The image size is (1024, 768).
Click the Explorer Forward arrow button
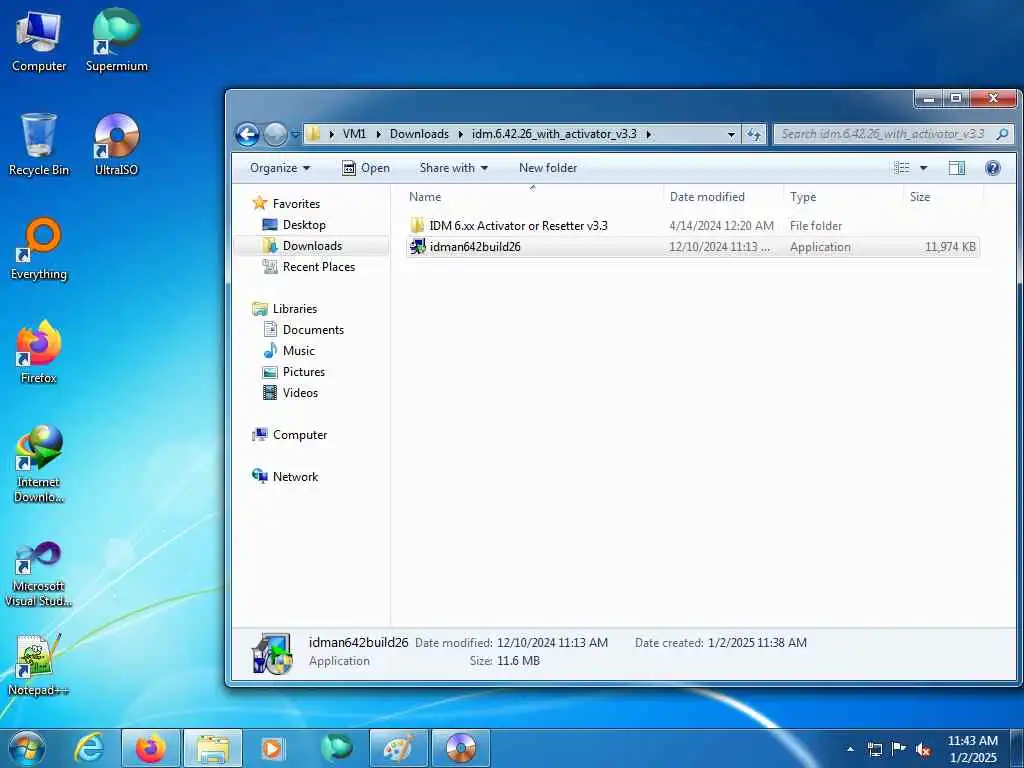coord(275,135)
